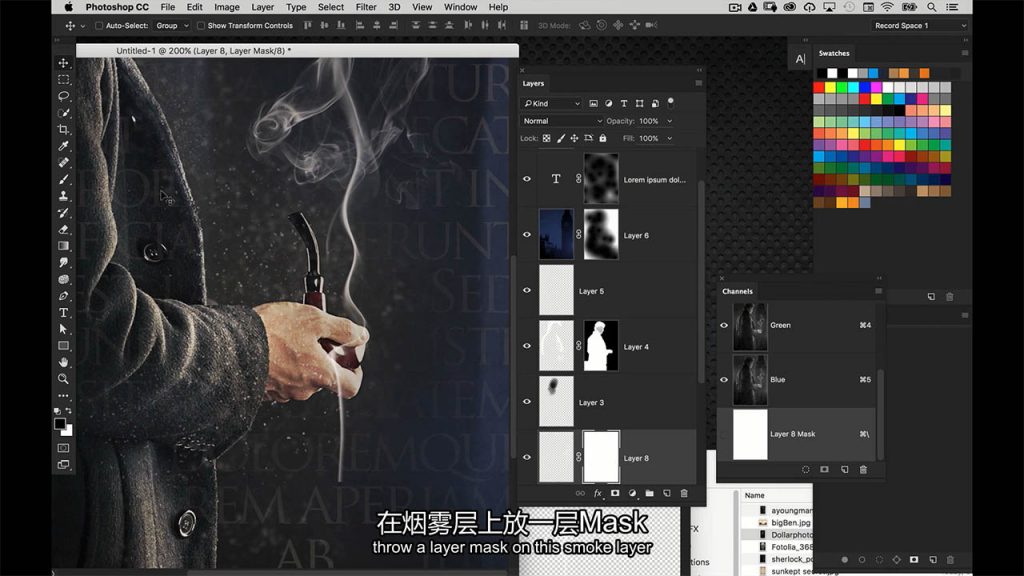
Task: Select the Clone Stamp tool
Action: tap(63, 196)
